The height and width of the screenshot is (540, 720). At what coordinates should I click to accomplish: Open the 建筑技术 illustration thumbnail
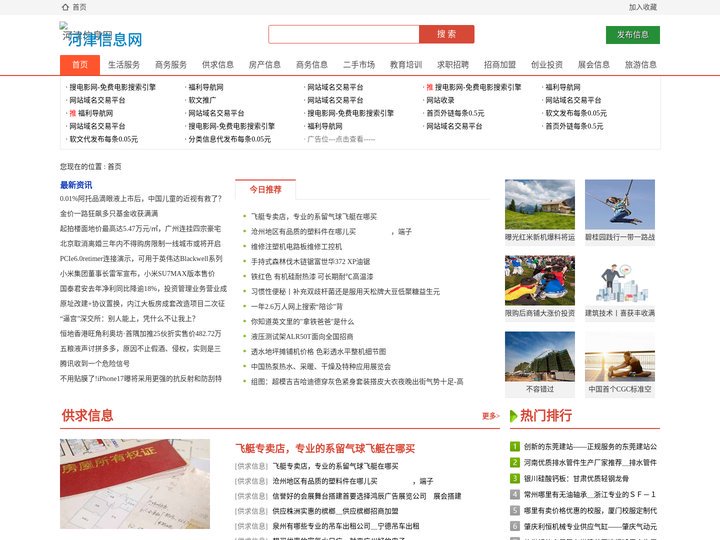pyautogui.click(x=620, y=281)
